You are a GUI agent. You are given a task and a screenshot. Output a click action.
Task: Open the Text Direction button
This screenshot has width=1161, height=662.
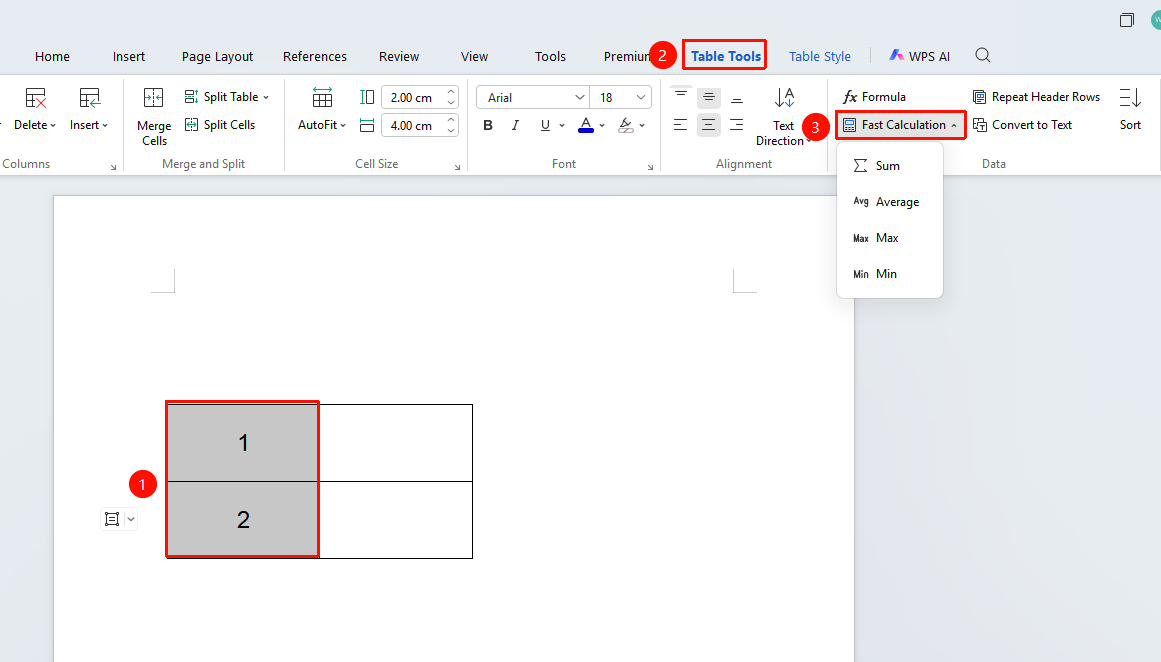coord(783,116)
